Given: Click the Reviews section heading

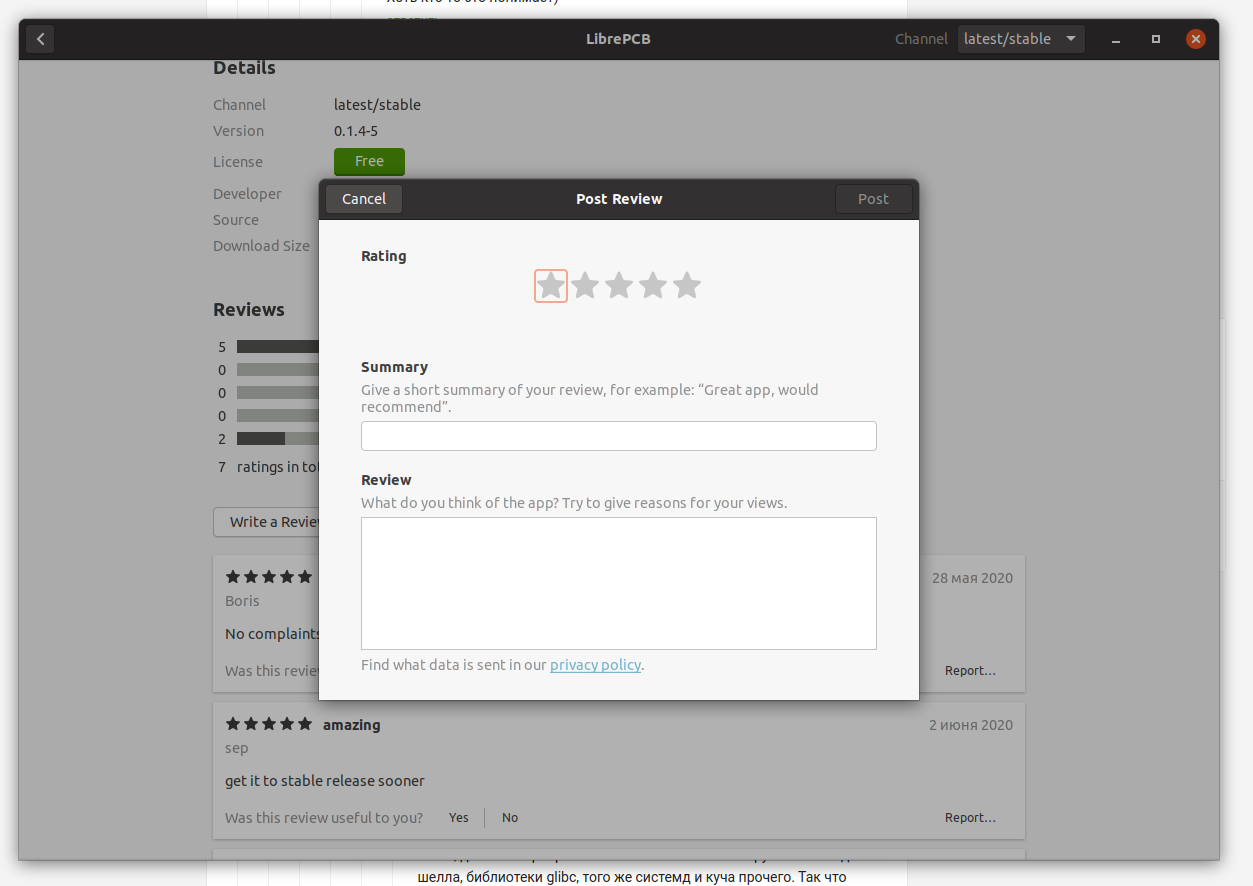Looking at the screenshot, I should click(249, 310).
